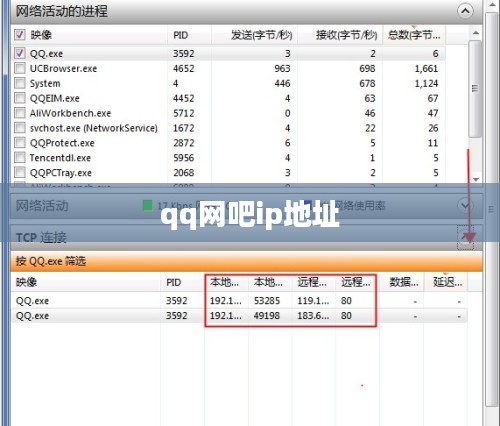Toggle the select-all checkbox beside 映像 header

[20, 35]
